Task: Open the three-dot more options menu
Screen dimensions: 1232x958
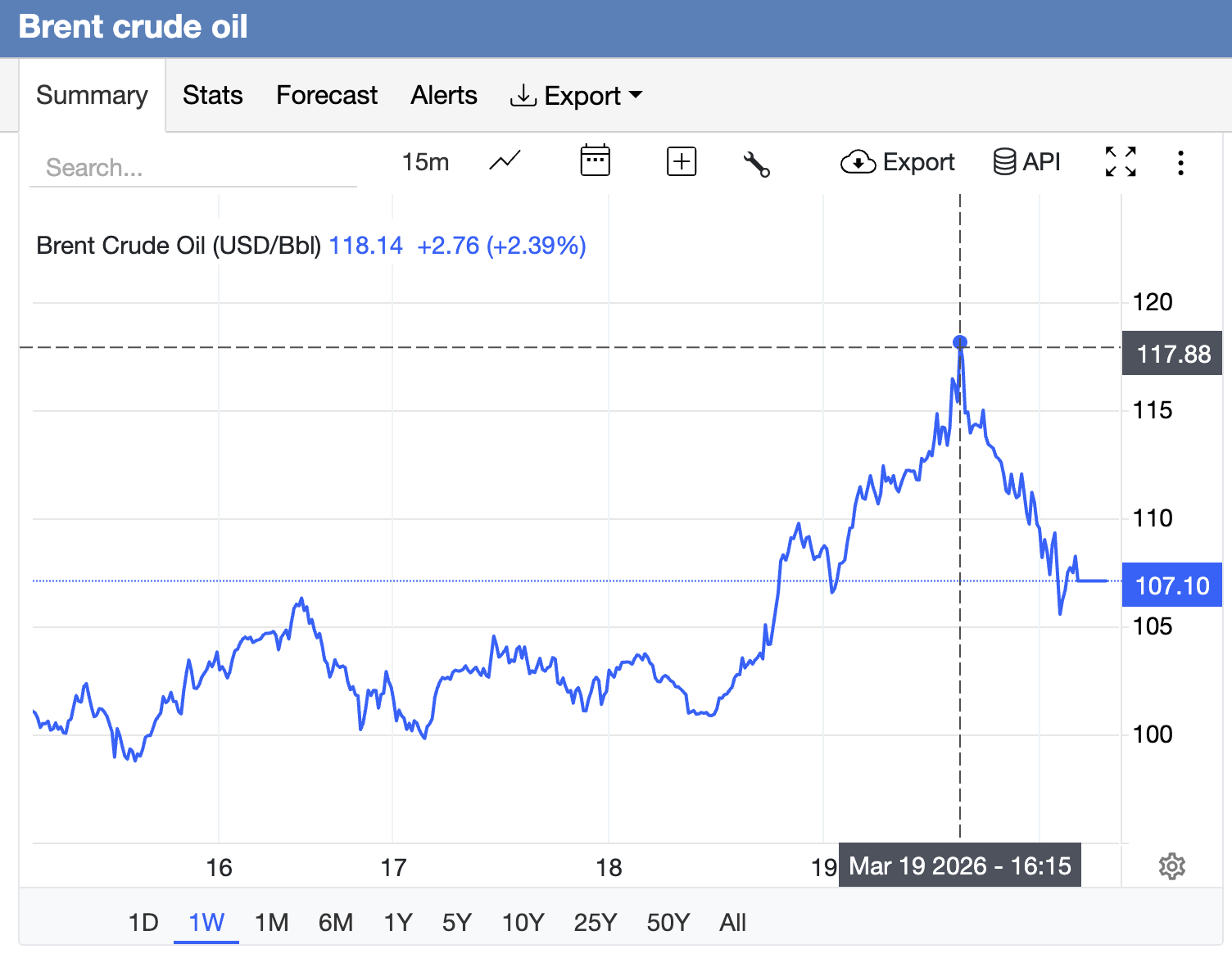Action: coord(1180,162)
